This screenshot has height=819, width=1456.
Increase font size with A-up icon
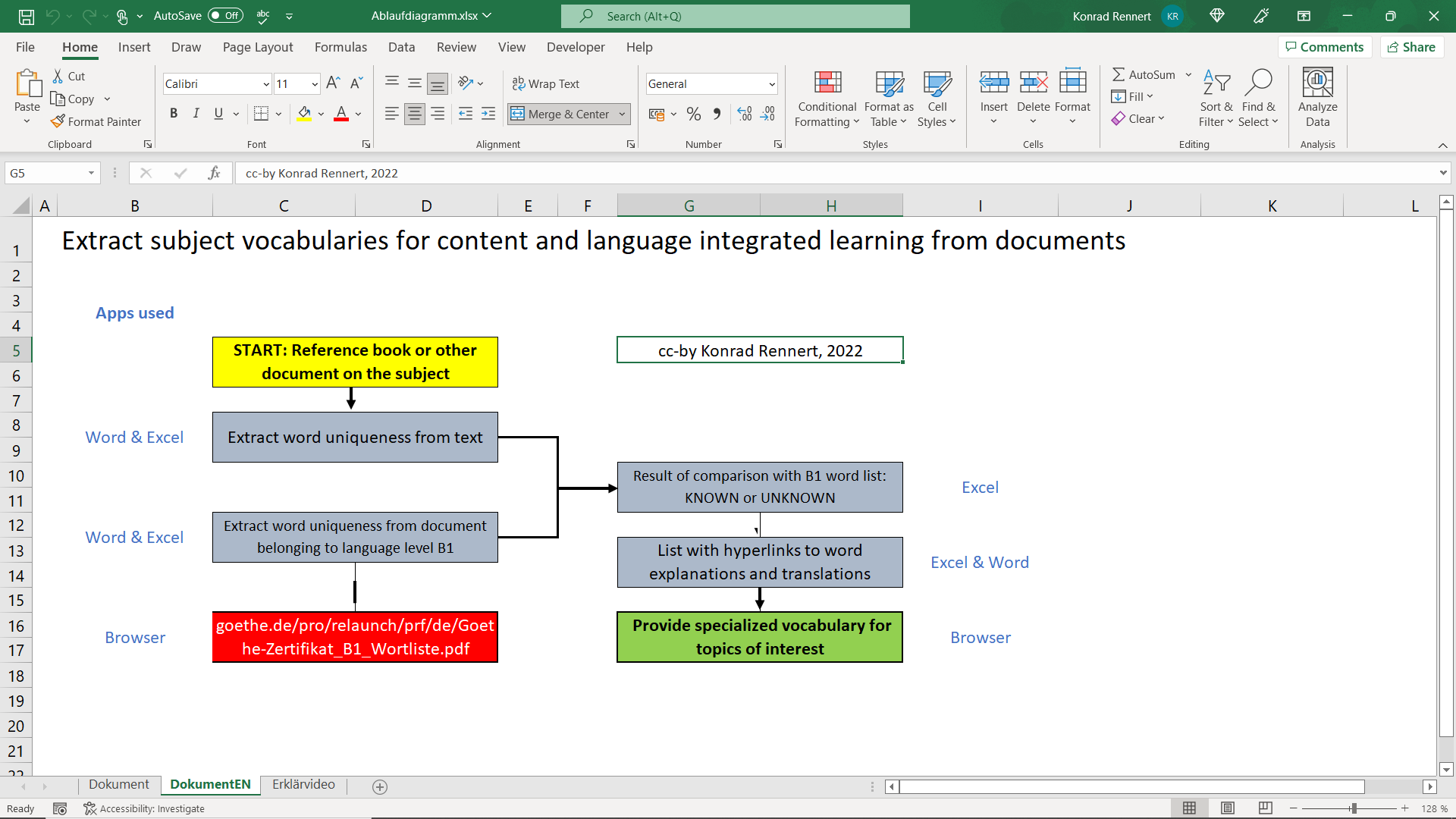(333, 83)
